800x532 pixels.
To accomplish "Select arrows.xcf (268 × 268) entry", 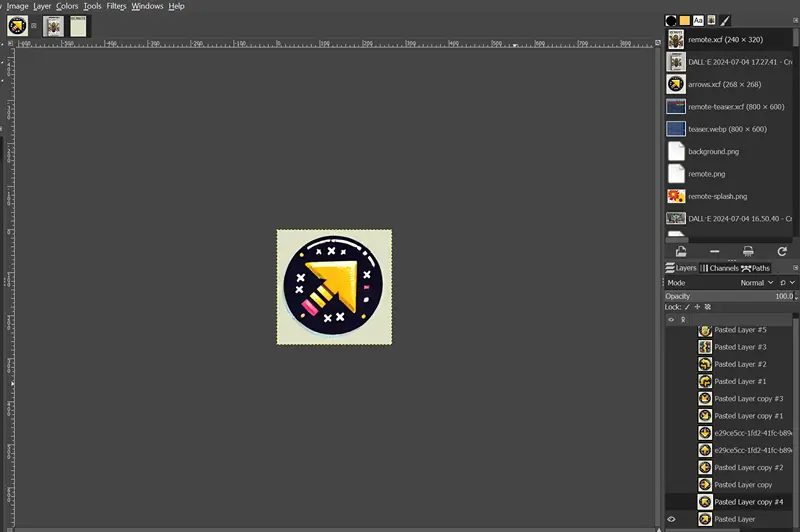I will [x=729, y=85].
